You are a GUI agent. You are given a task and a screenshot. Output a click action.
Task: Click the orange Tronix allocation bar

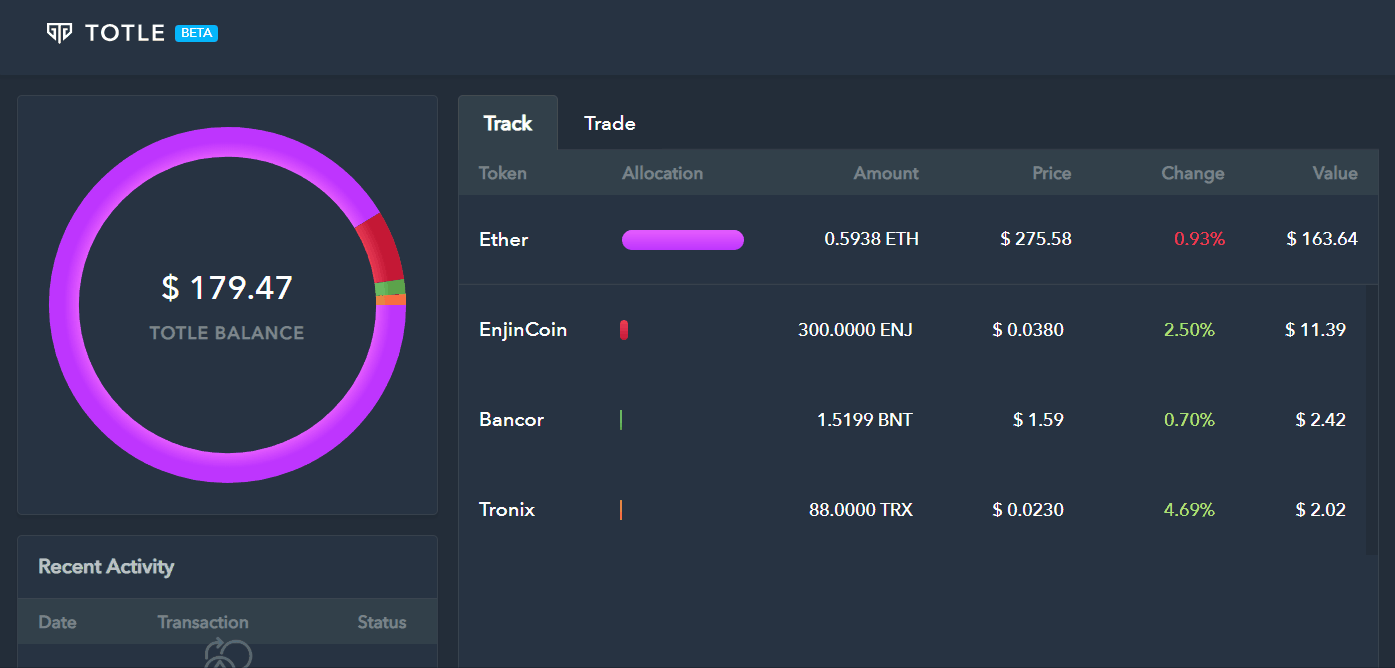point(621,510)
